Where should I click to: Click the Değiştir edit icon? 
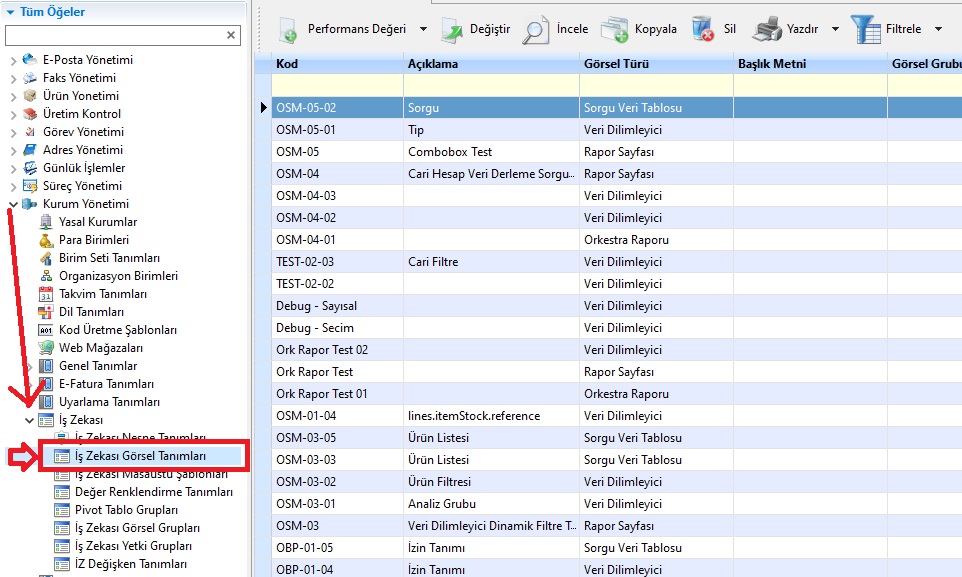pyautogui.click(x=453, y=29)
